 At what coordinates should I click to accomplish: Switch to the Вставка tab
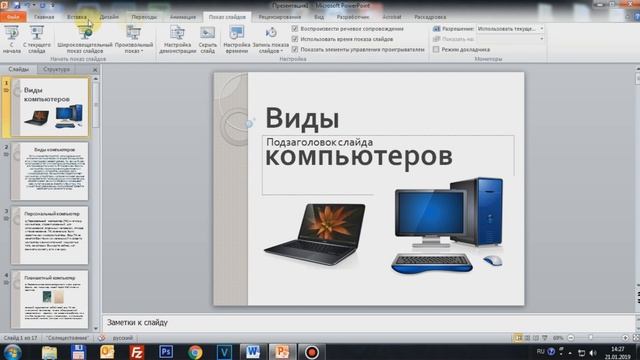click(77, 17)
